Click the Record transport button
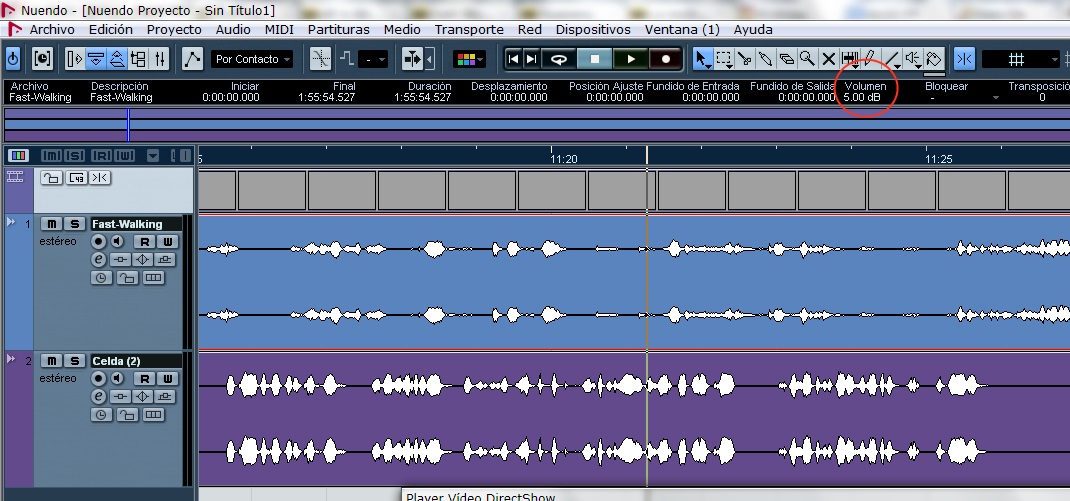 click(666, 59)
